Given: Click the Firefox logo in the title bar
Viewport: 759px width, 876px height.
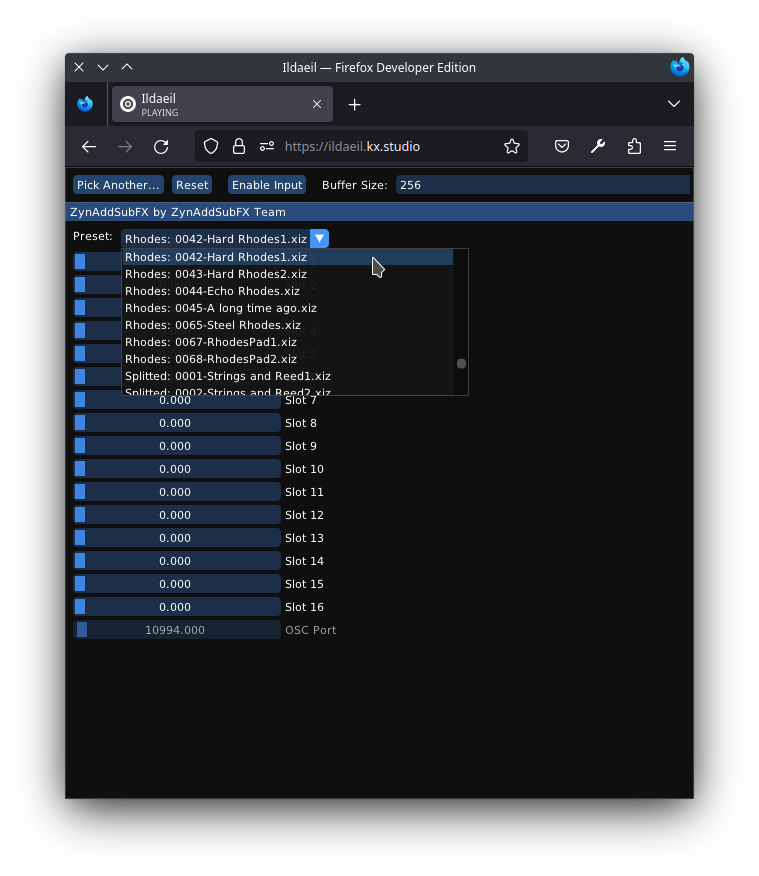Looking at the screenshot, I should click(x=679, y=67).
